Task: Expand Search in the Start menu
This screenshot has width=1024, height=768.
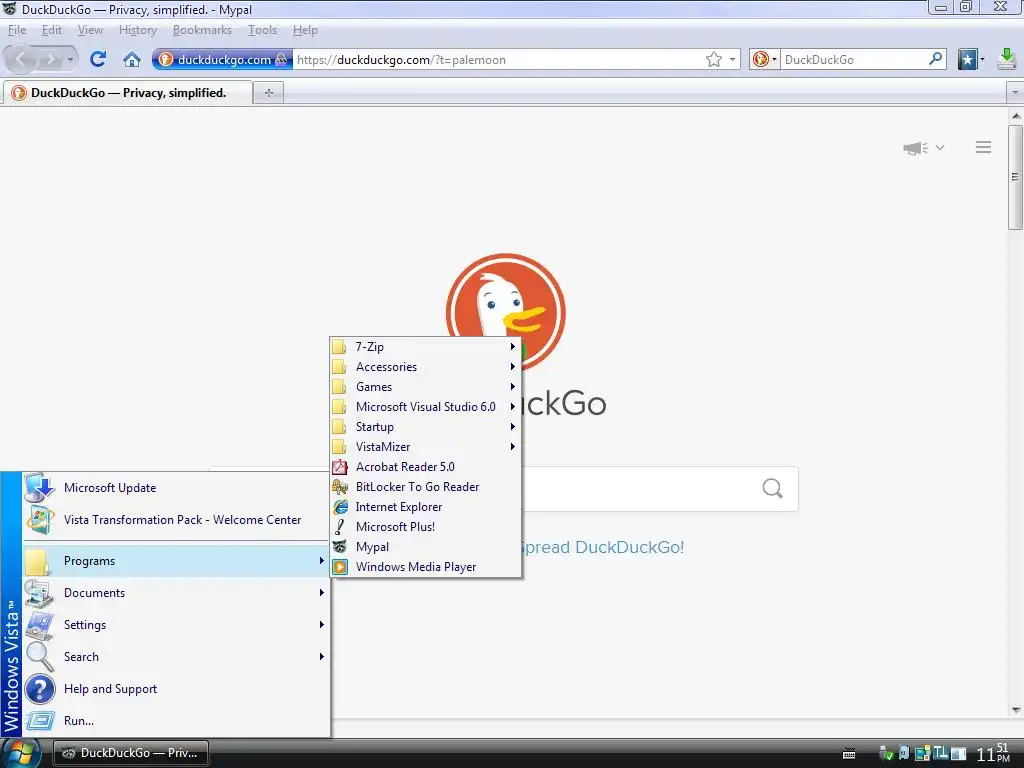Action: 176,657
